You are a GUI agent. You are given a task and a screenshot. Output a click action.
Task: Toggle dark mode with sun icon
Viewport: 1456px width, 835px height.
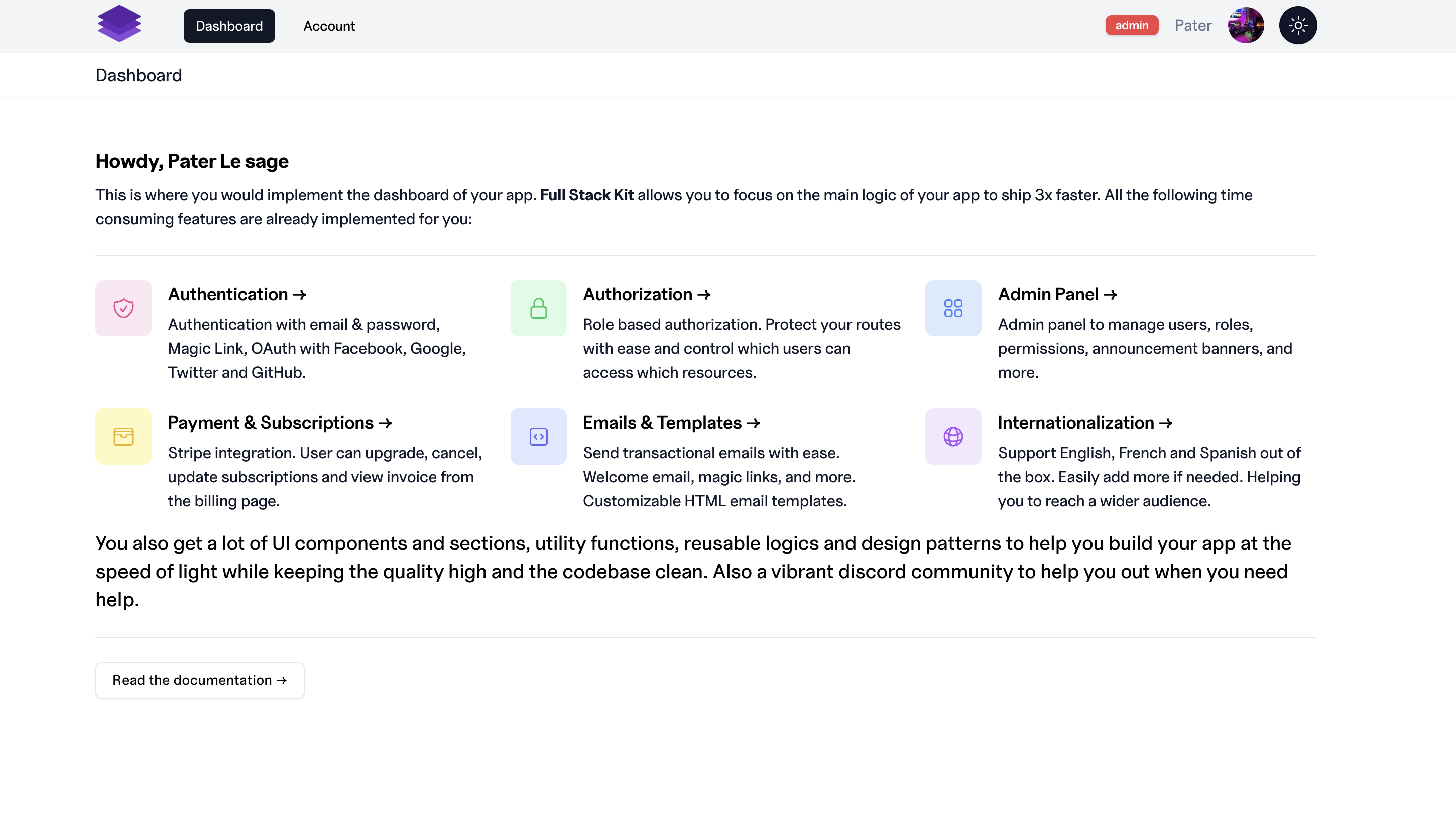point(1297,26)
